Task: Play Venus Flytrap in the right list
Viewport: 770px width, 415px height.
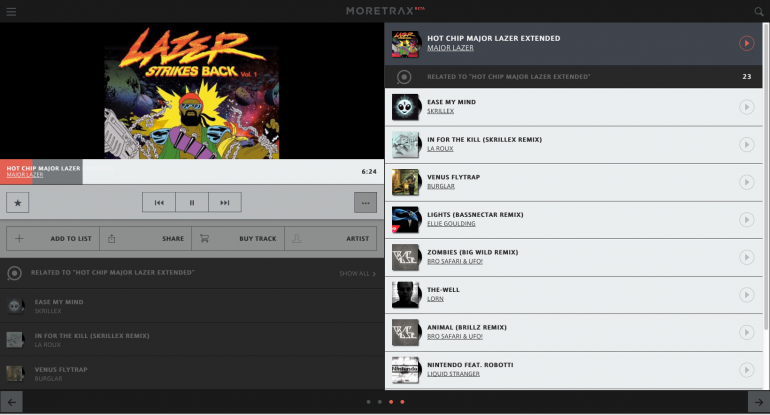Action: pos(746,182)
